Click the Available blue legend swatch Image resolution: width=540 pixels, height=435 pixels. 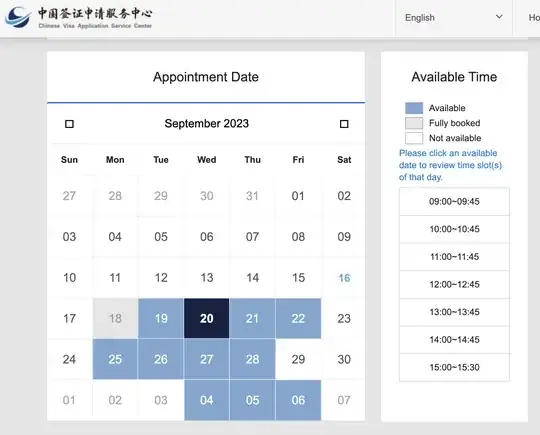coord(414,108)
